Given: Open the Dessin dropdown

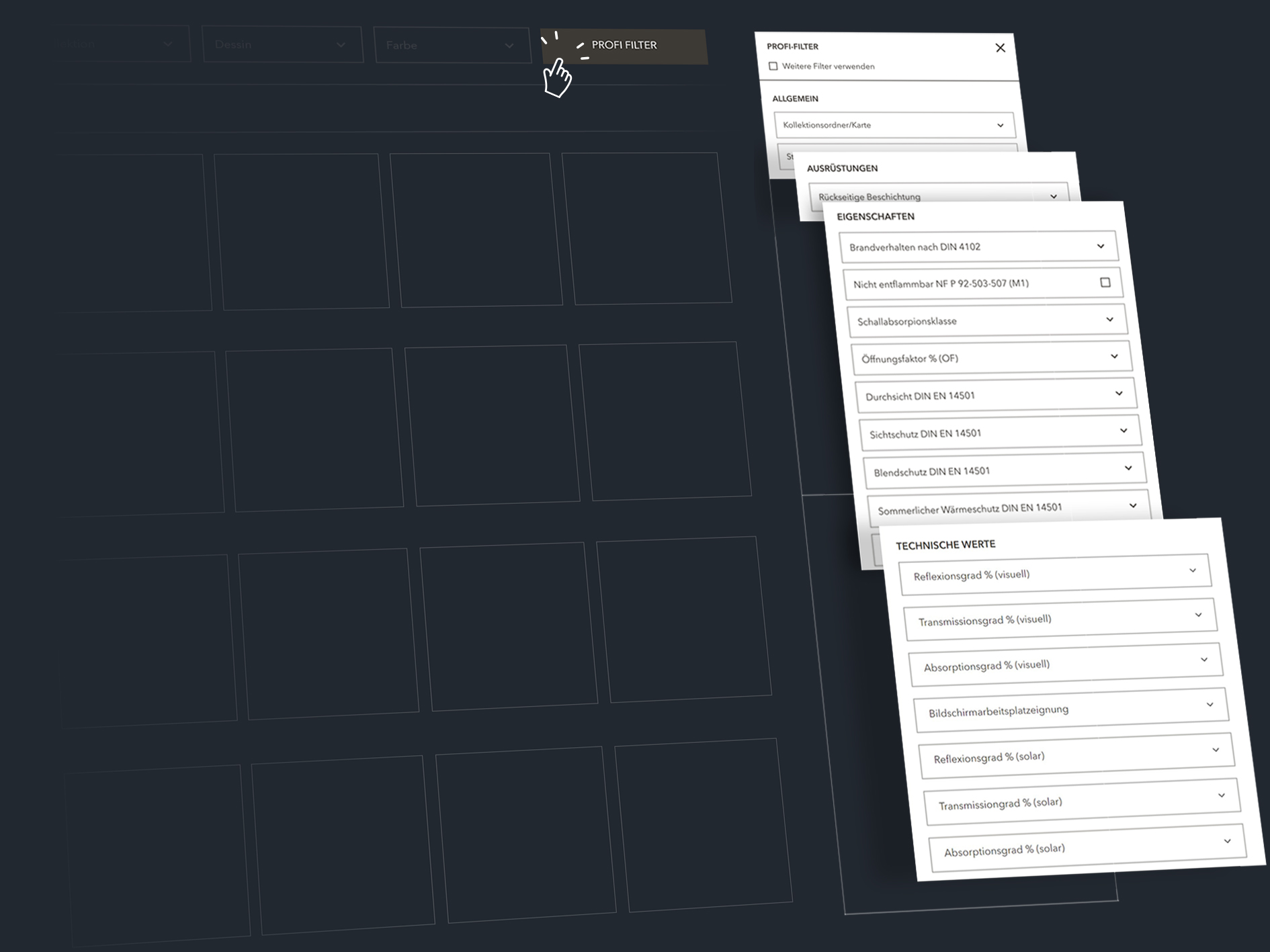Looking at the screenshot, I should click(x=282, y=45).
